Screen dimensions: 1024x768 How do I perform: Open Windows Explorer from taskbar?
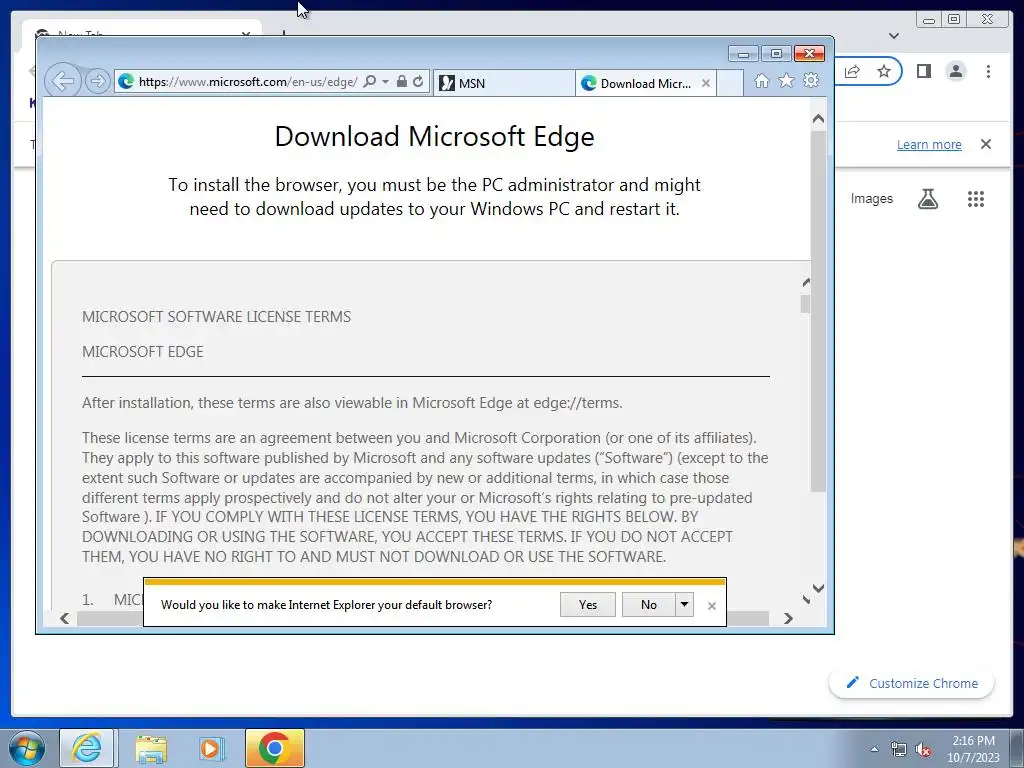click(x=151, y=748)
